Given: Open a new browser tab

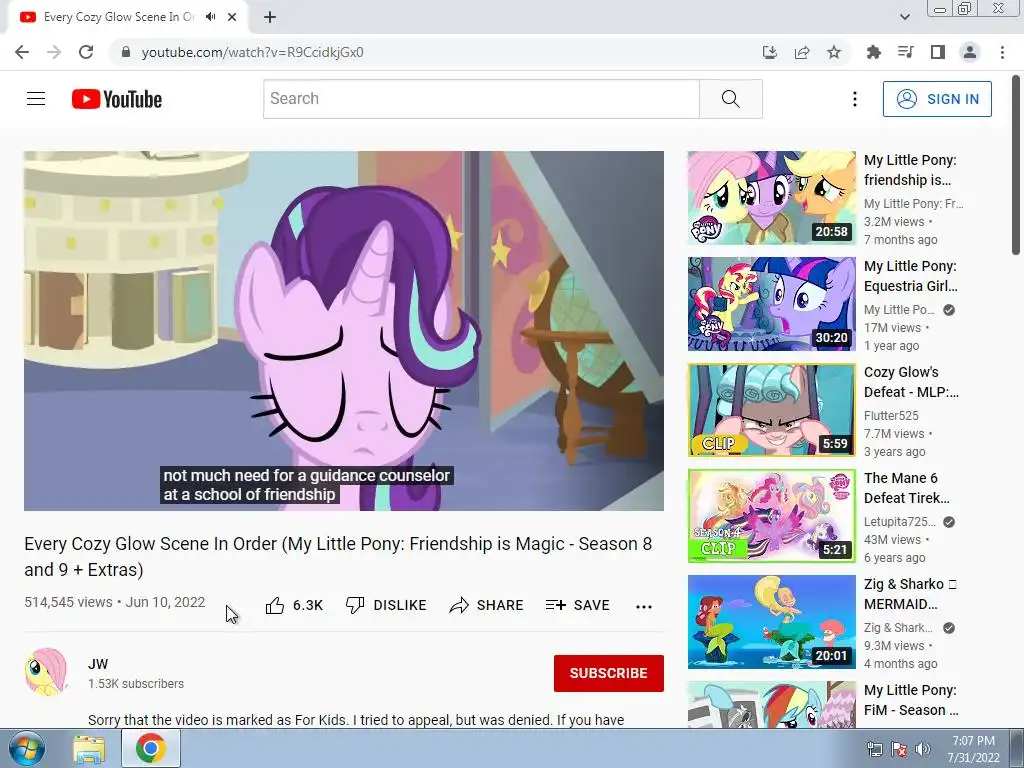Looking at the screenshot, I should pyautogui.click(x=270, y=17).
